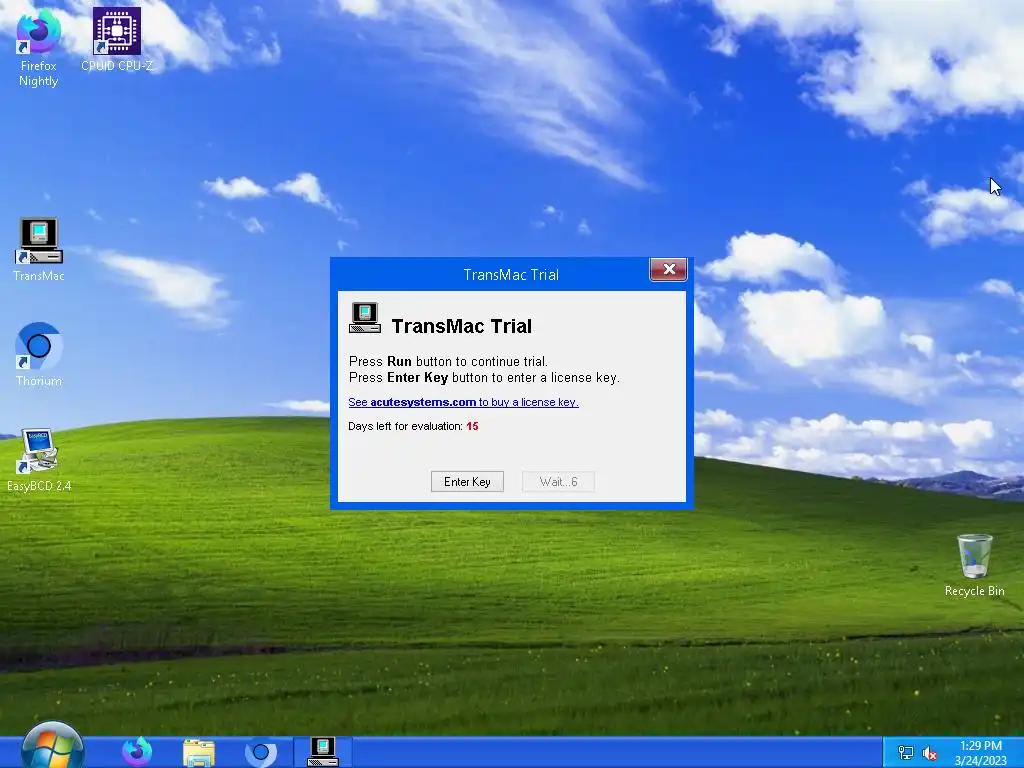The height and width of the screenshot is (768, 1024).
Task: Launch Thorium browser from the taskbar
Action: pyautogui.click(x=261, y=752)
